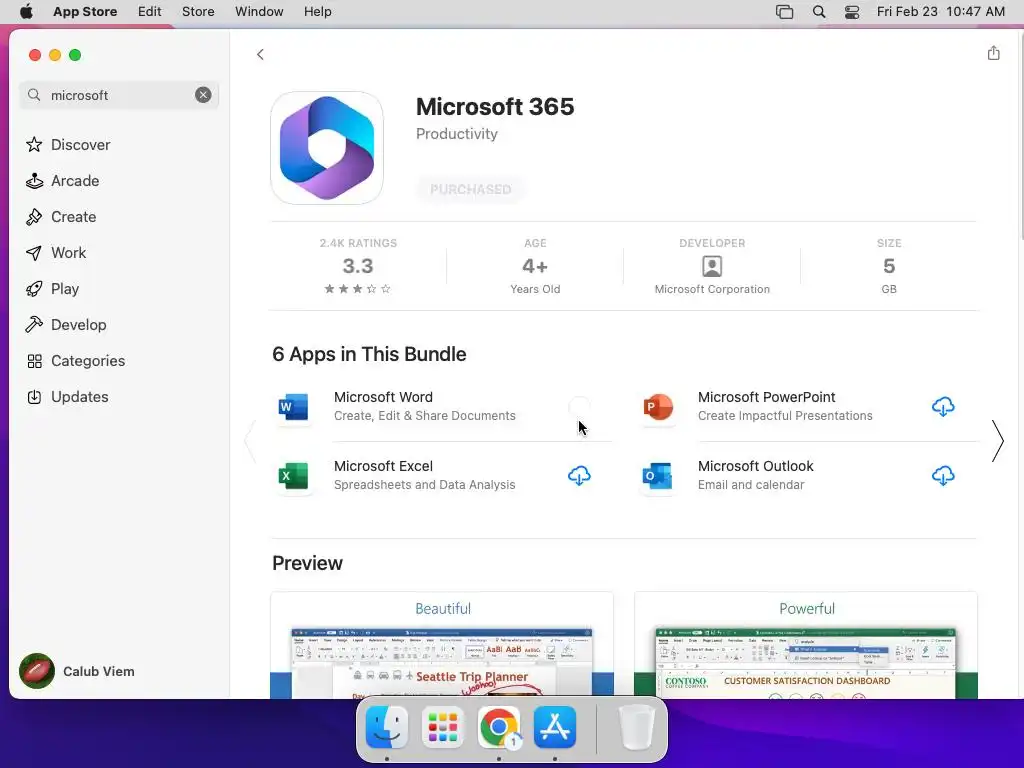Click the date and time
Screen dimensions: 1024x768
[x=940, y=11]
